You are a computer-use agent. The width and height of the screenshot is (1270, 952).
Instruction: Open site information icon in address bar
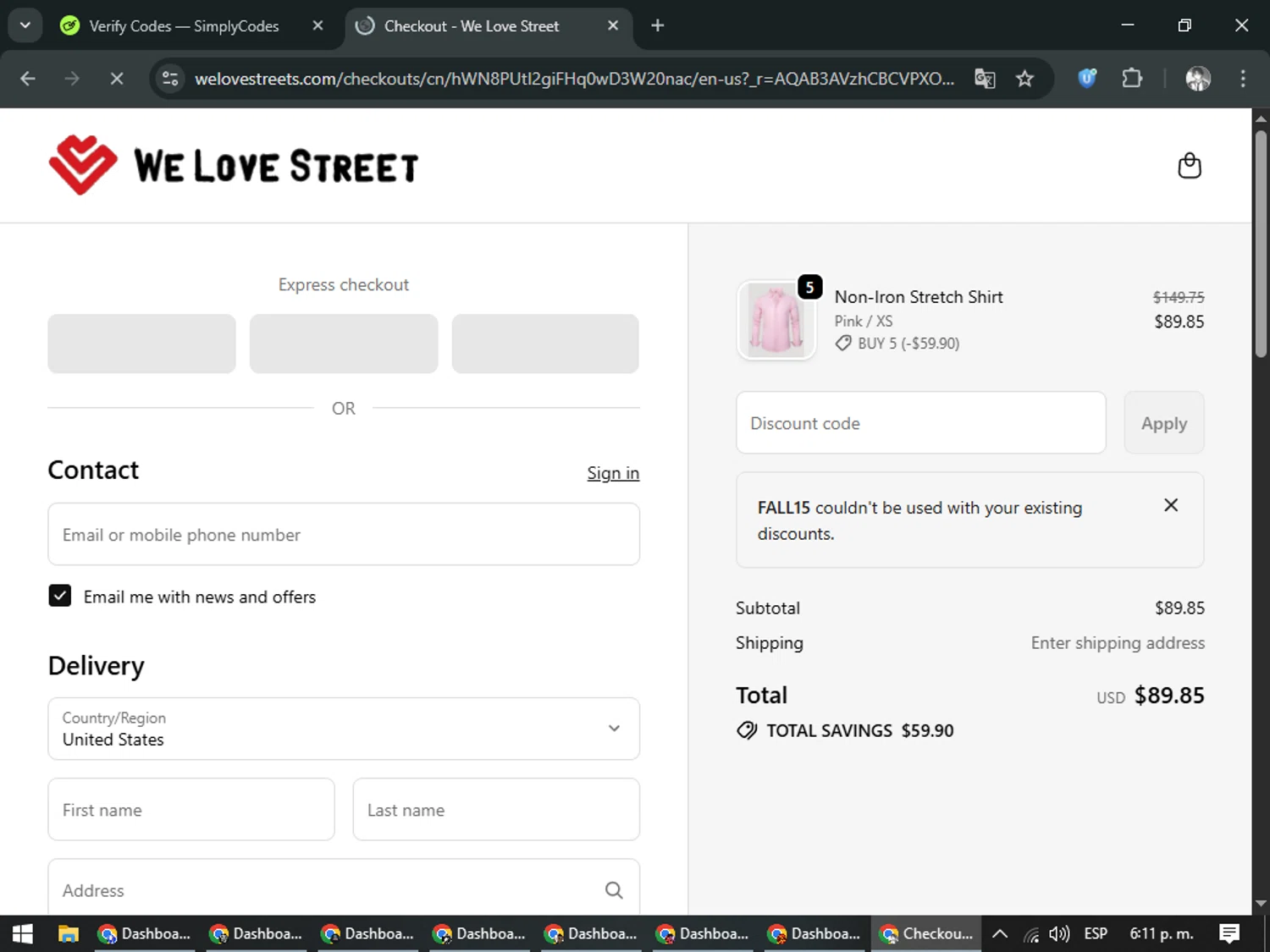point(170,79)
